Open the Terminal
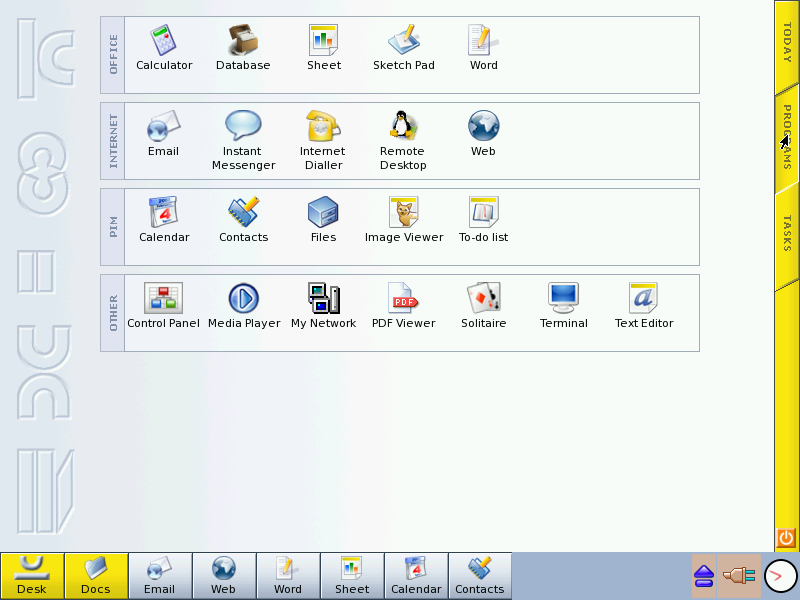Image resolution: width=800 pixels, height=600 pixels. 563,306
